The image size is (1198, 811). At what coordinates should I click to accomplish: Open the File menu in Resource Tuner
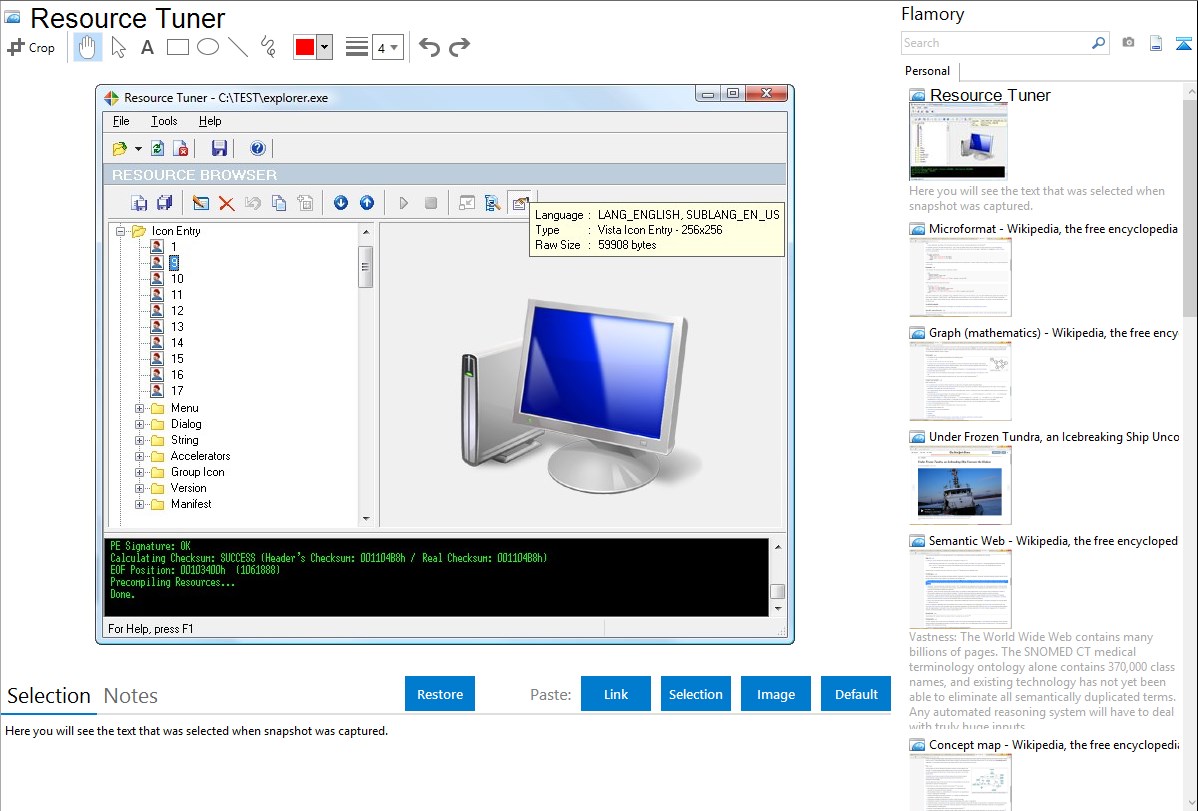coord(121,121)
